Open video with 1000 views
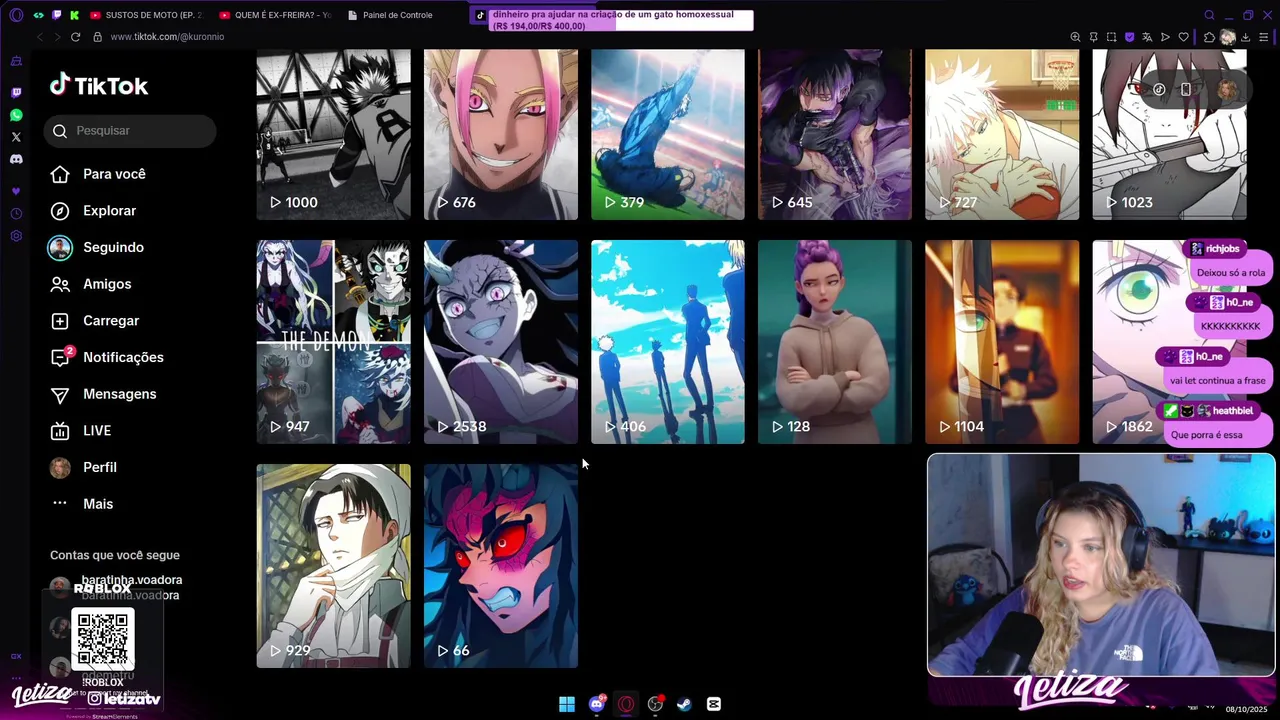Screen dimensions: 1280x720 pyautogui.click(x=333, y=134)
